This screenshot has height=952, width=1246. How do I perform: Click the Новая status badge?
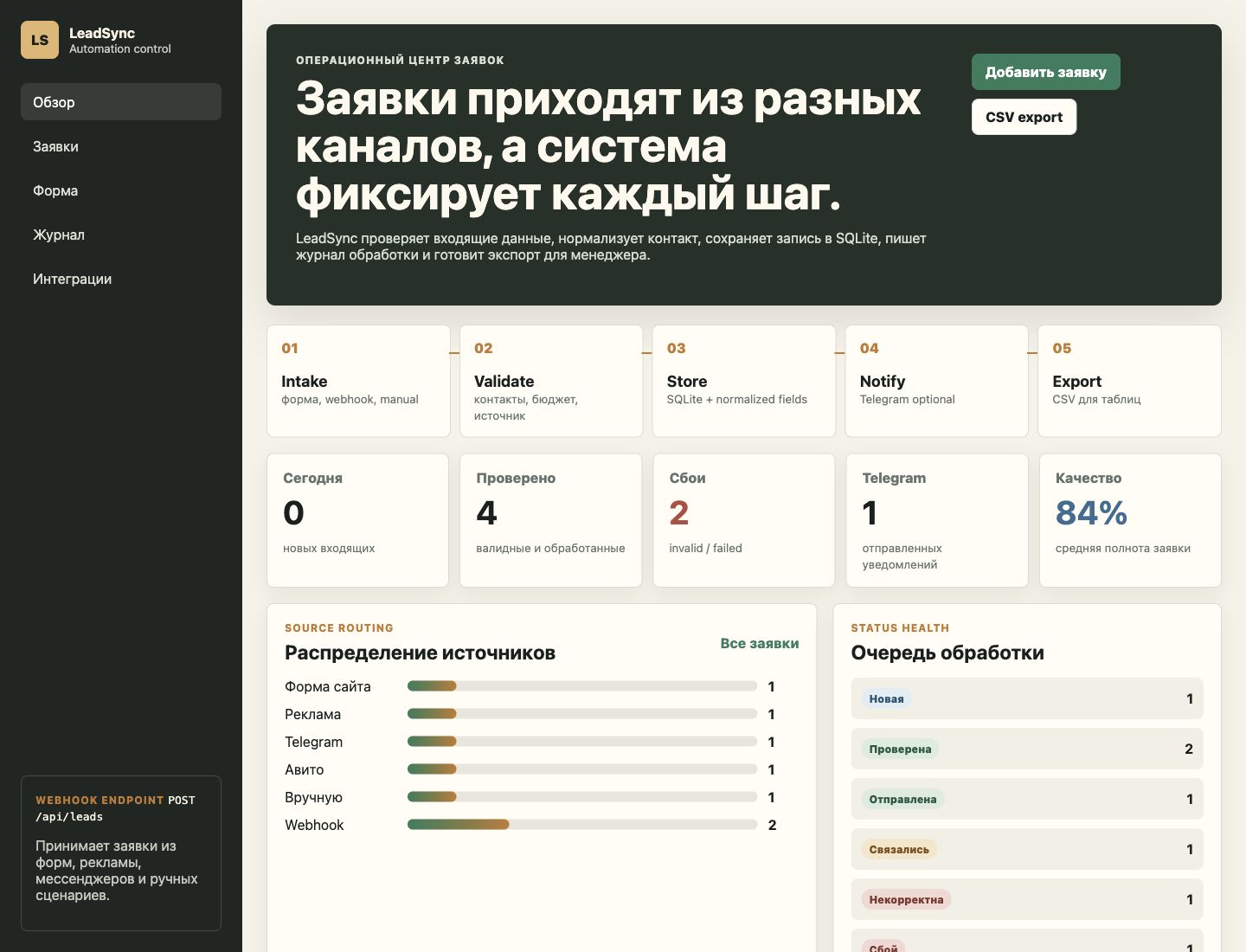pos(886,698)
